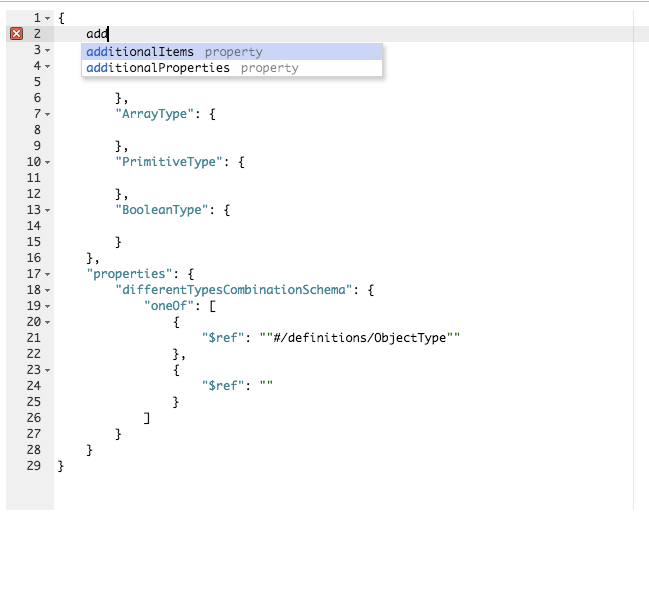Click the "properties" key

[129, 274]
